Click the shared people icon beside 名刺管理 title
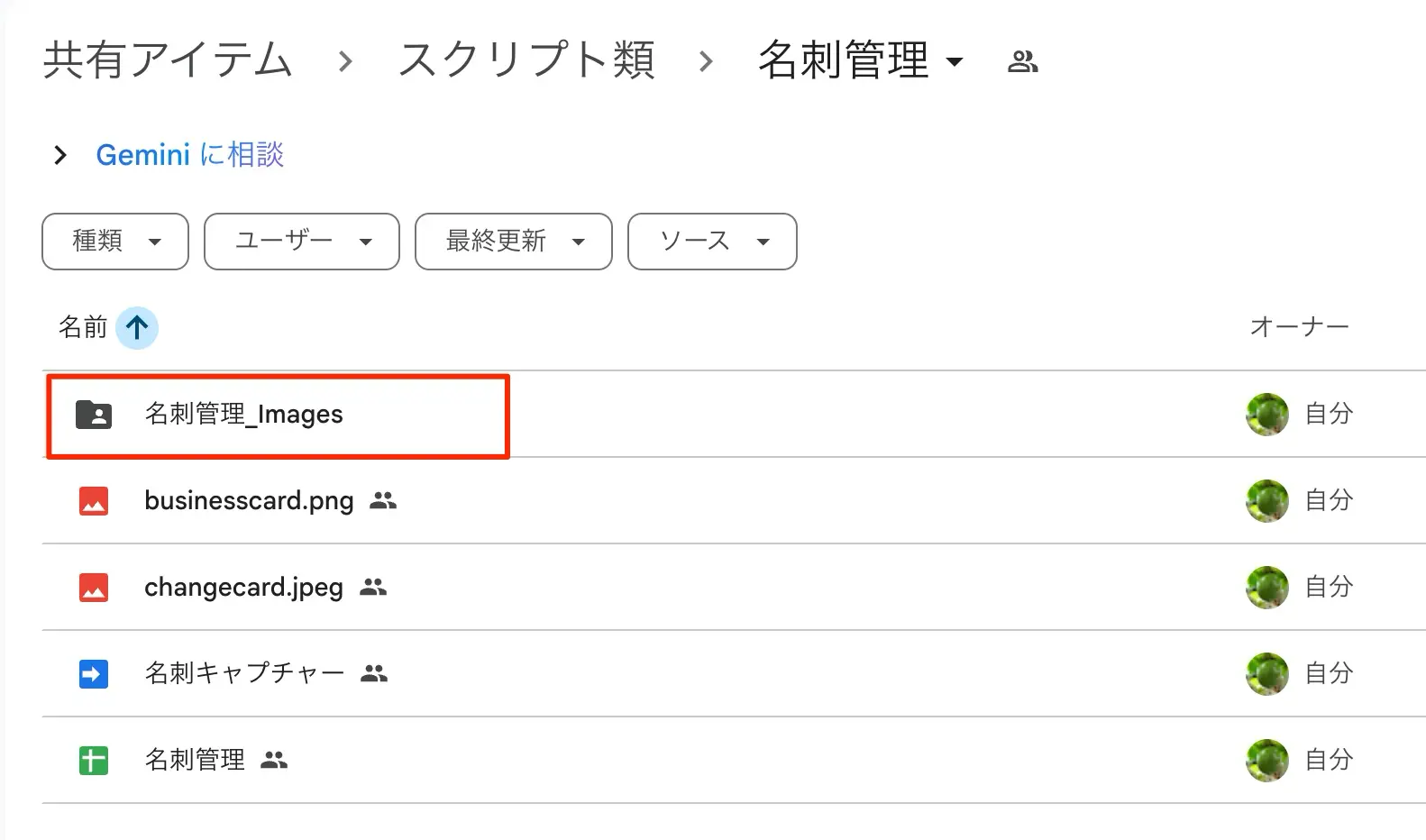The width and height of the screenshot is (1426, 840). [1023, 61]
